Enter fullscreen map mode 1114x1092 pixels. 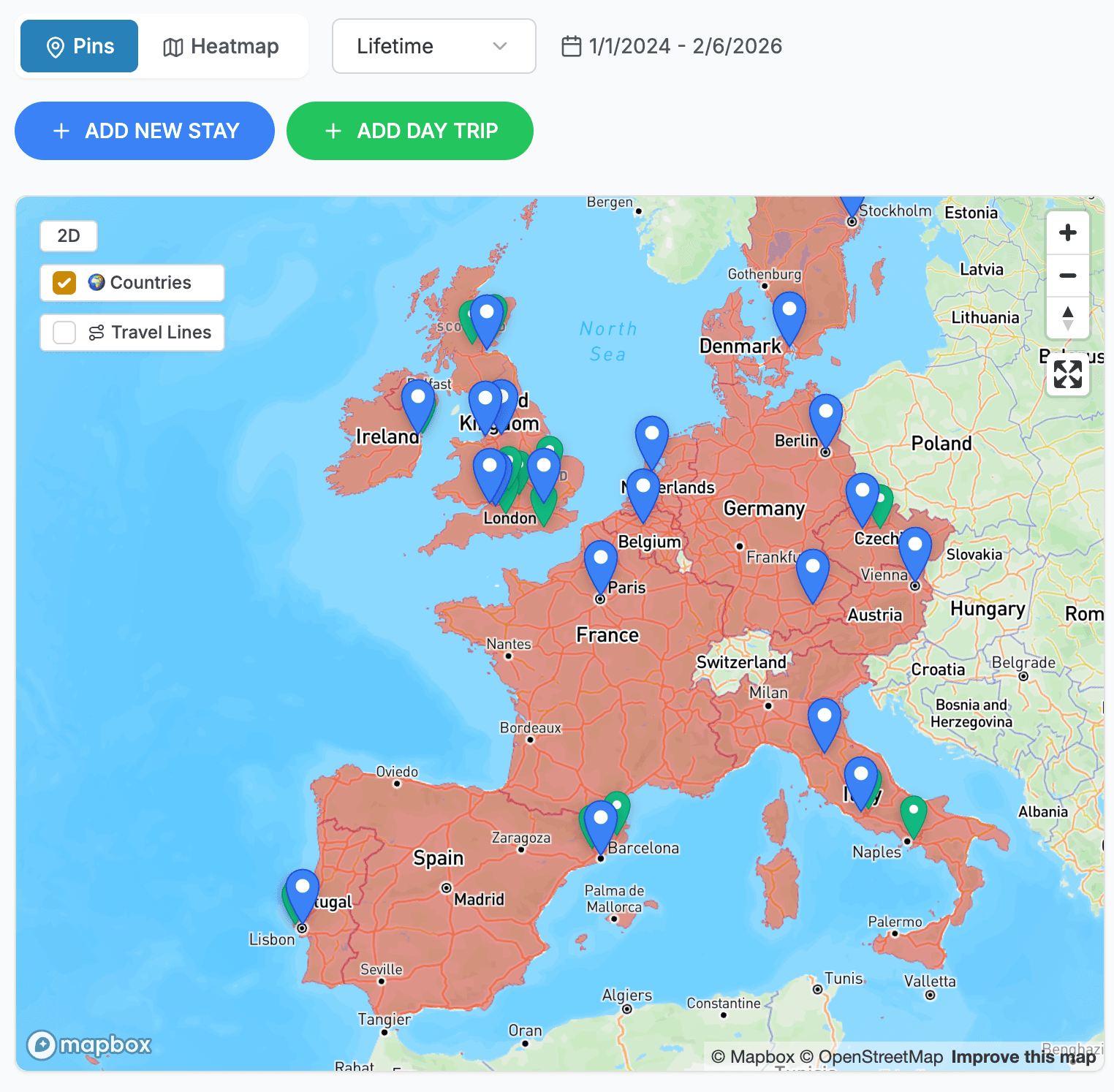coord(1067,374)
